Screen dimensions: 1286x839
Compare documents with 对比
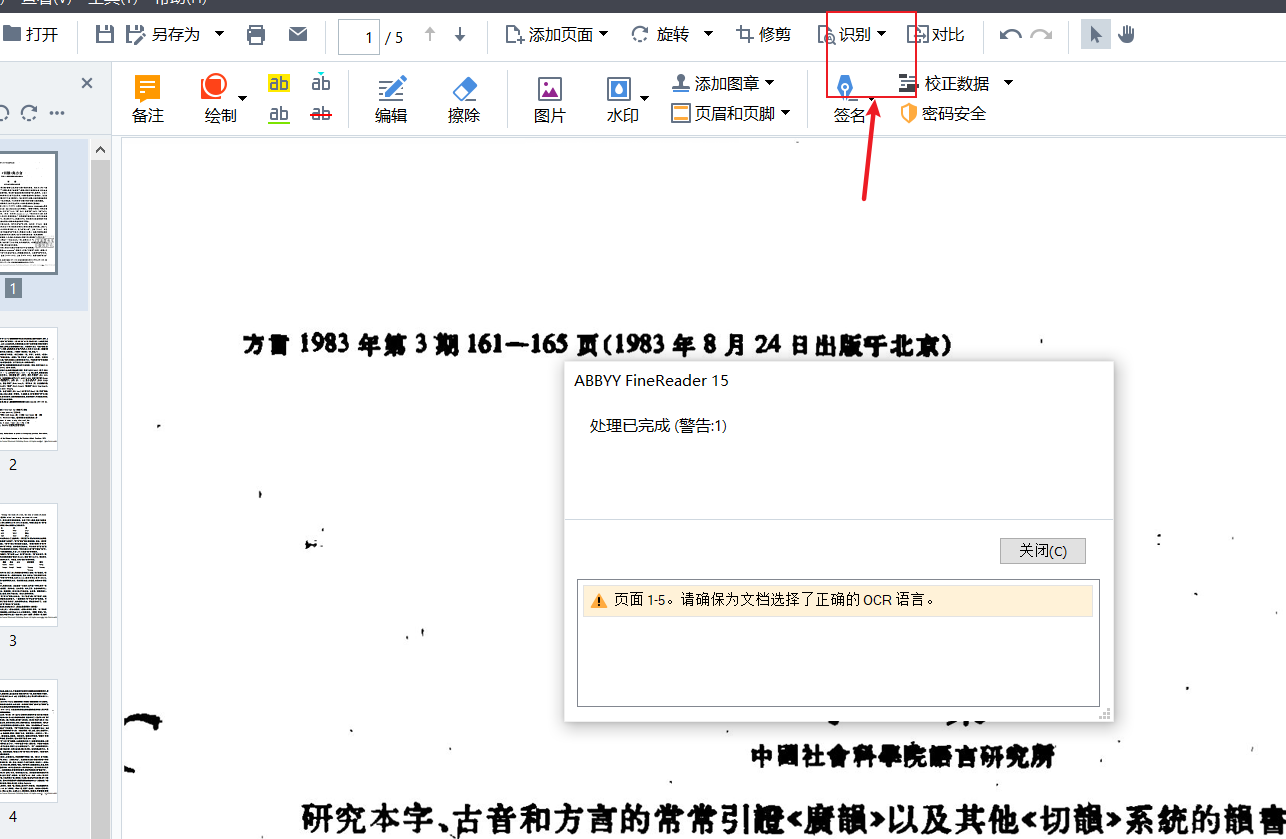[x=936, y=35]
